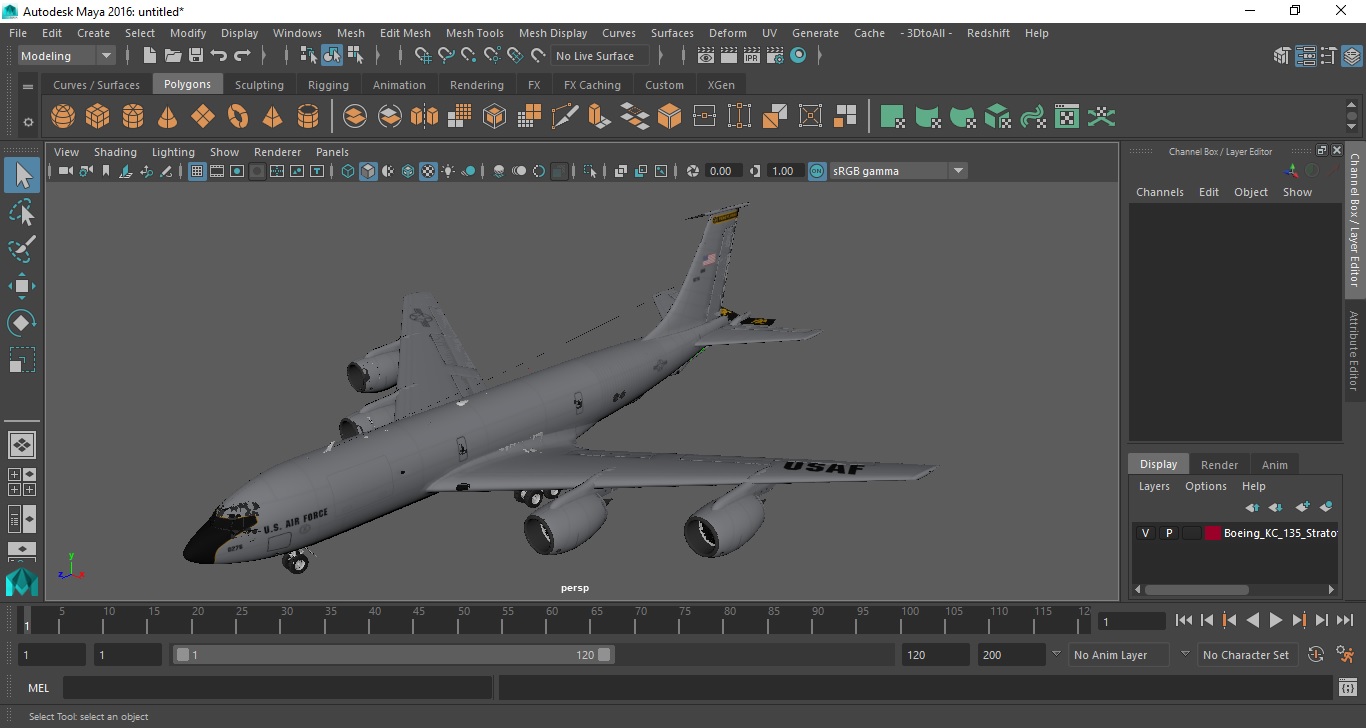Go to end of playback range

pyautogui.click(x=1345, y=620)
